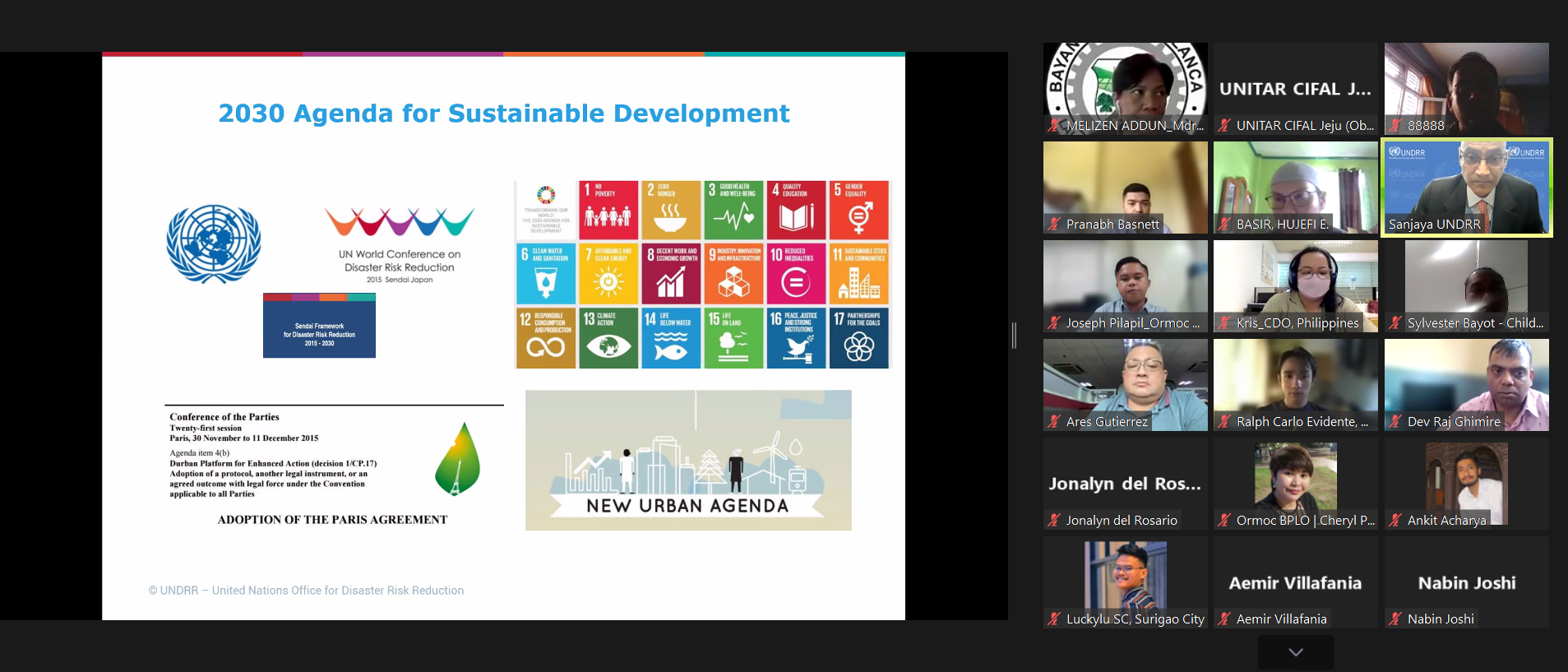Screen dimensions: 1568x672
Task: Click ADOPTION OF THE PARIS AGREEMENT text
Action: coord(332,520)
